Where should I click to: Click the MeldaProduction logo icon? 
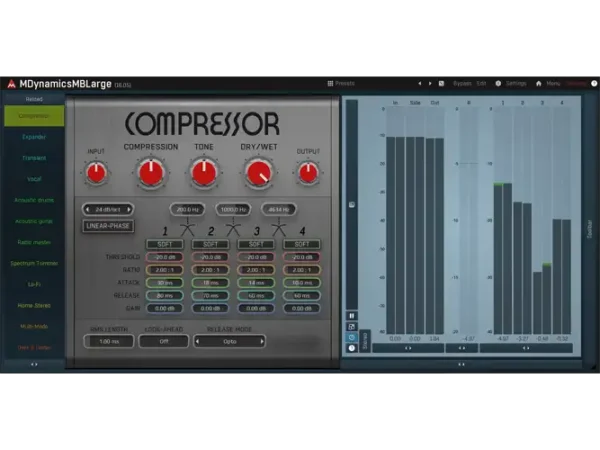[x=11, y=84]
